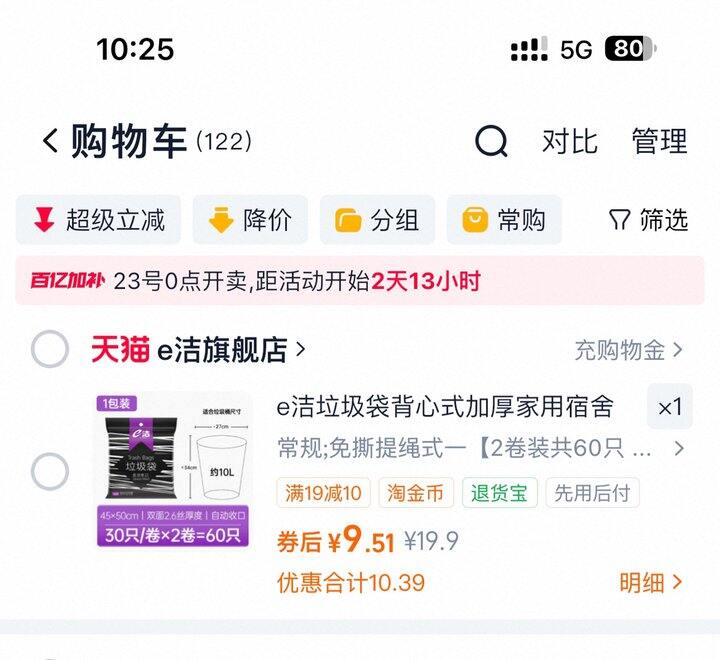Viewport: 720px width, 660px height.
Task: Select all items in e洁旗舰店
Action: pos(50,349)
